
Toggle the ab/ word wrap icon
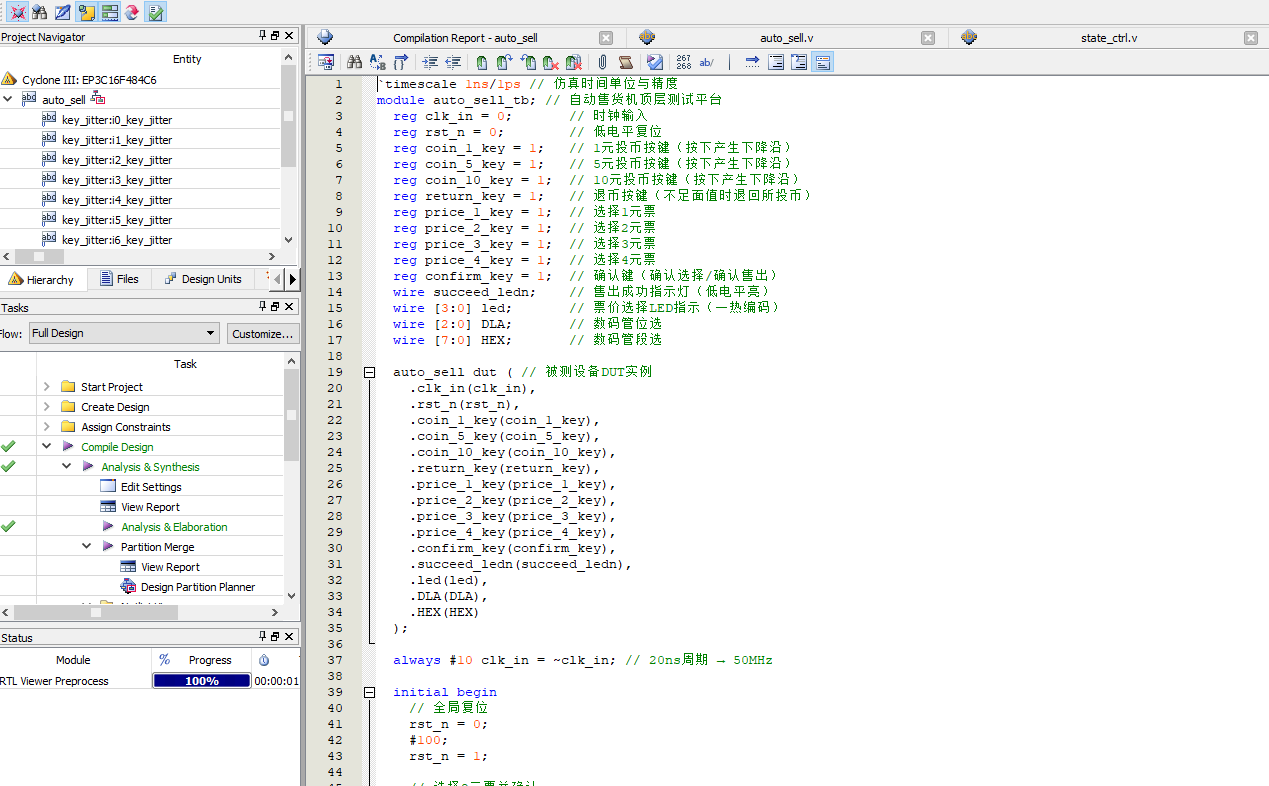point(706,62)
